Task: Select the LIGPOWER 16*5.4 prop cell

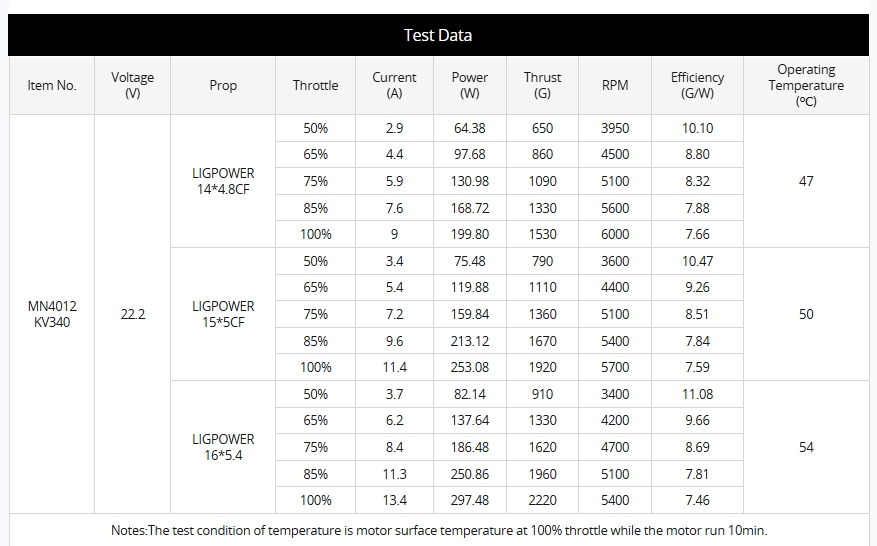Action: [x=223, y=447]
